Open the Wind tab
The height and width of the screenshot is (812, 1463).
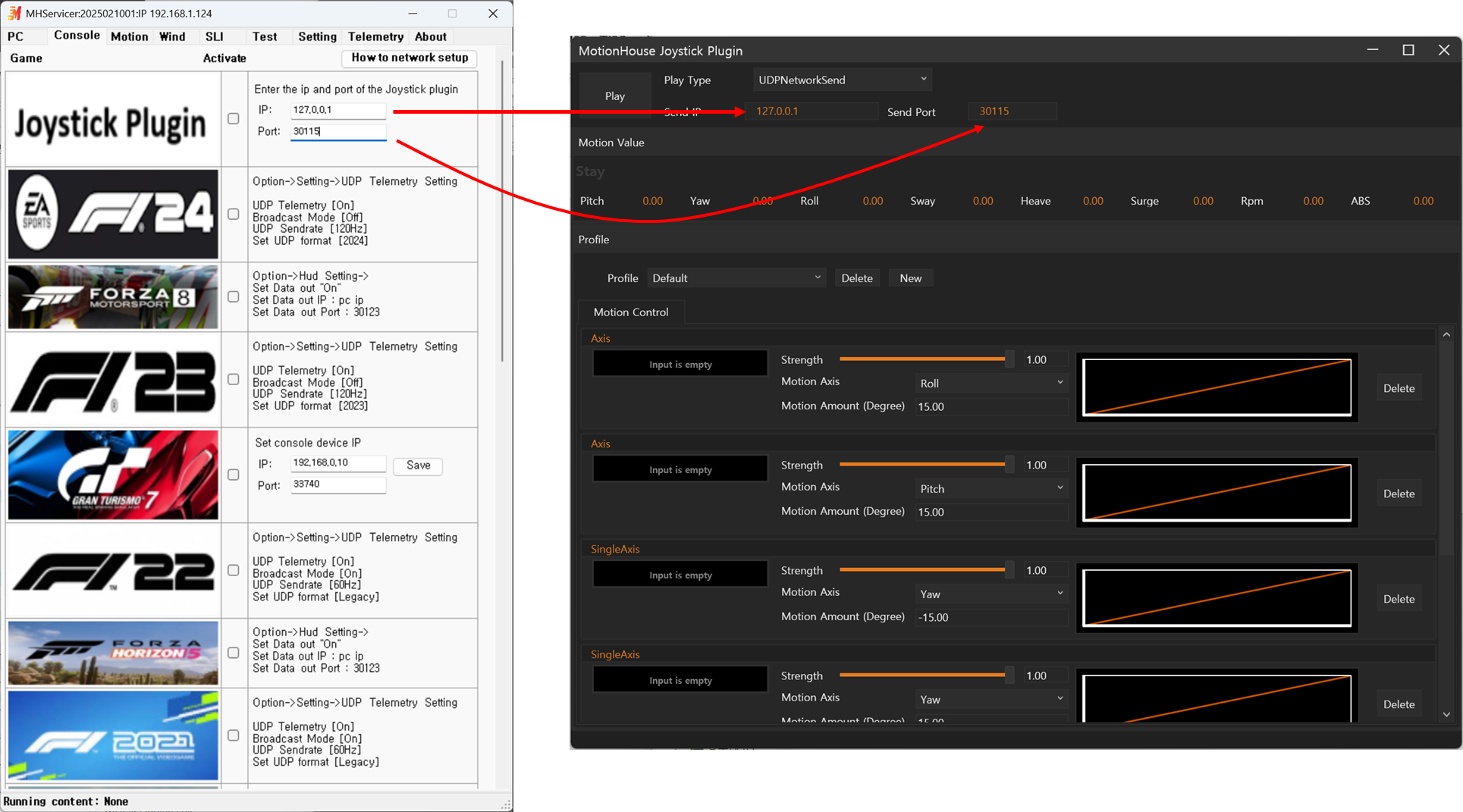pyautogui.click(x=172, y=36)
